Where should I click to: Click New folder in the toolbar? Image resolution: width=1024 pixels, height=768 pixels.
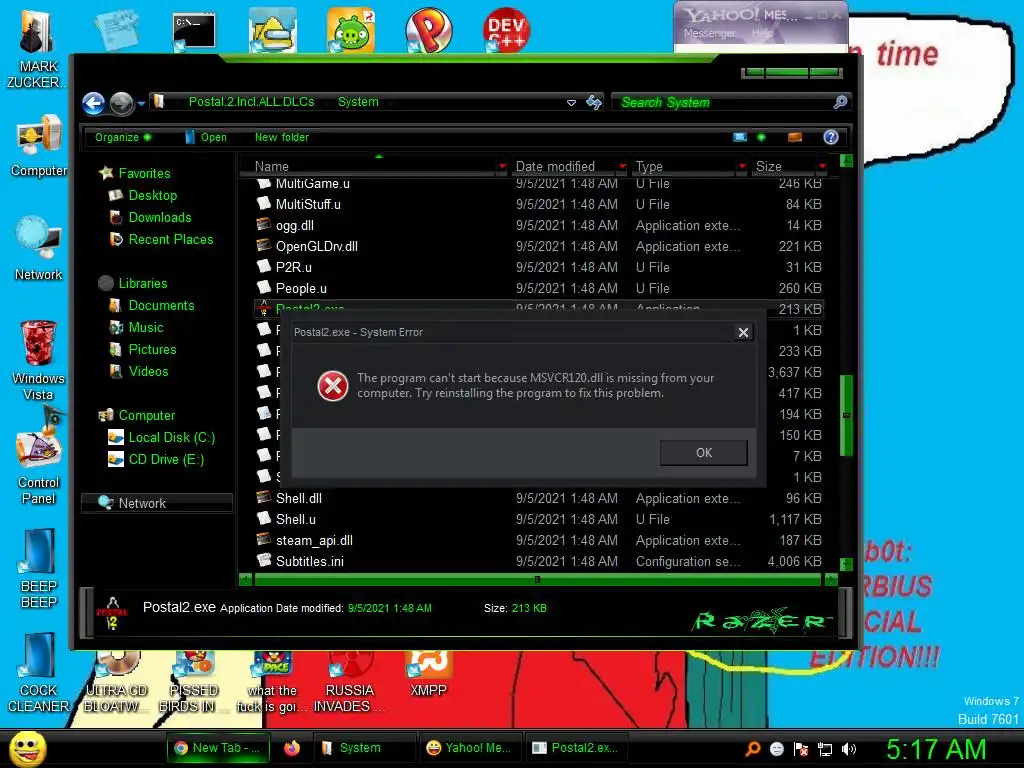pyautogui.click(x=281, y=137)
